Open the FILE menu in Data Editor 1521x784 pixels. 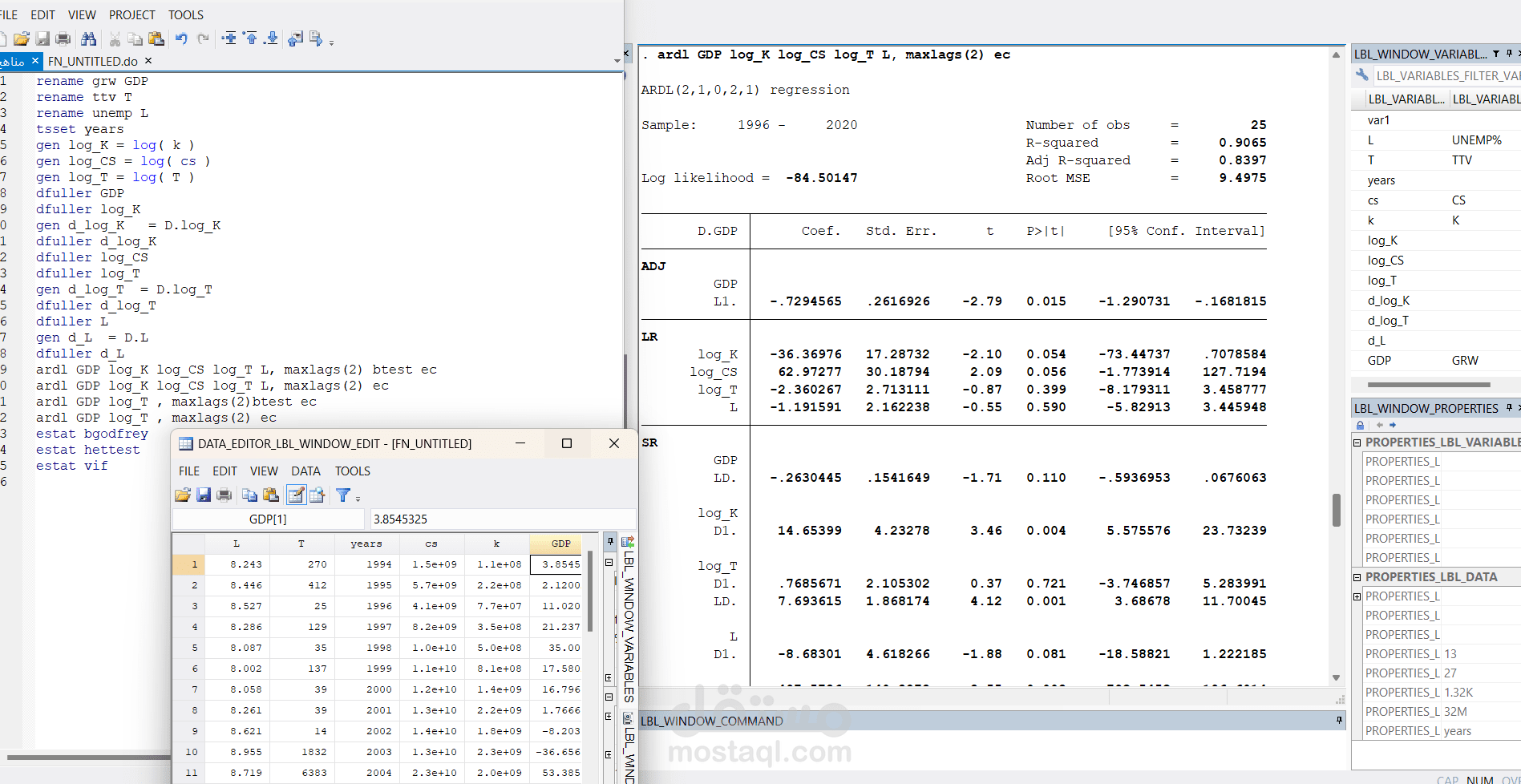click(189, 471)
